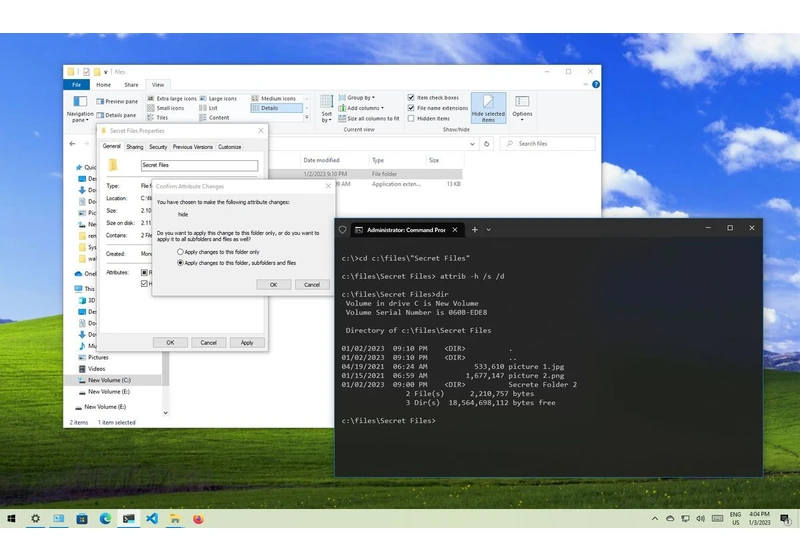Open File Explorer help icon
The height and width of the screenshot is (560, 800).
[596, 85]
